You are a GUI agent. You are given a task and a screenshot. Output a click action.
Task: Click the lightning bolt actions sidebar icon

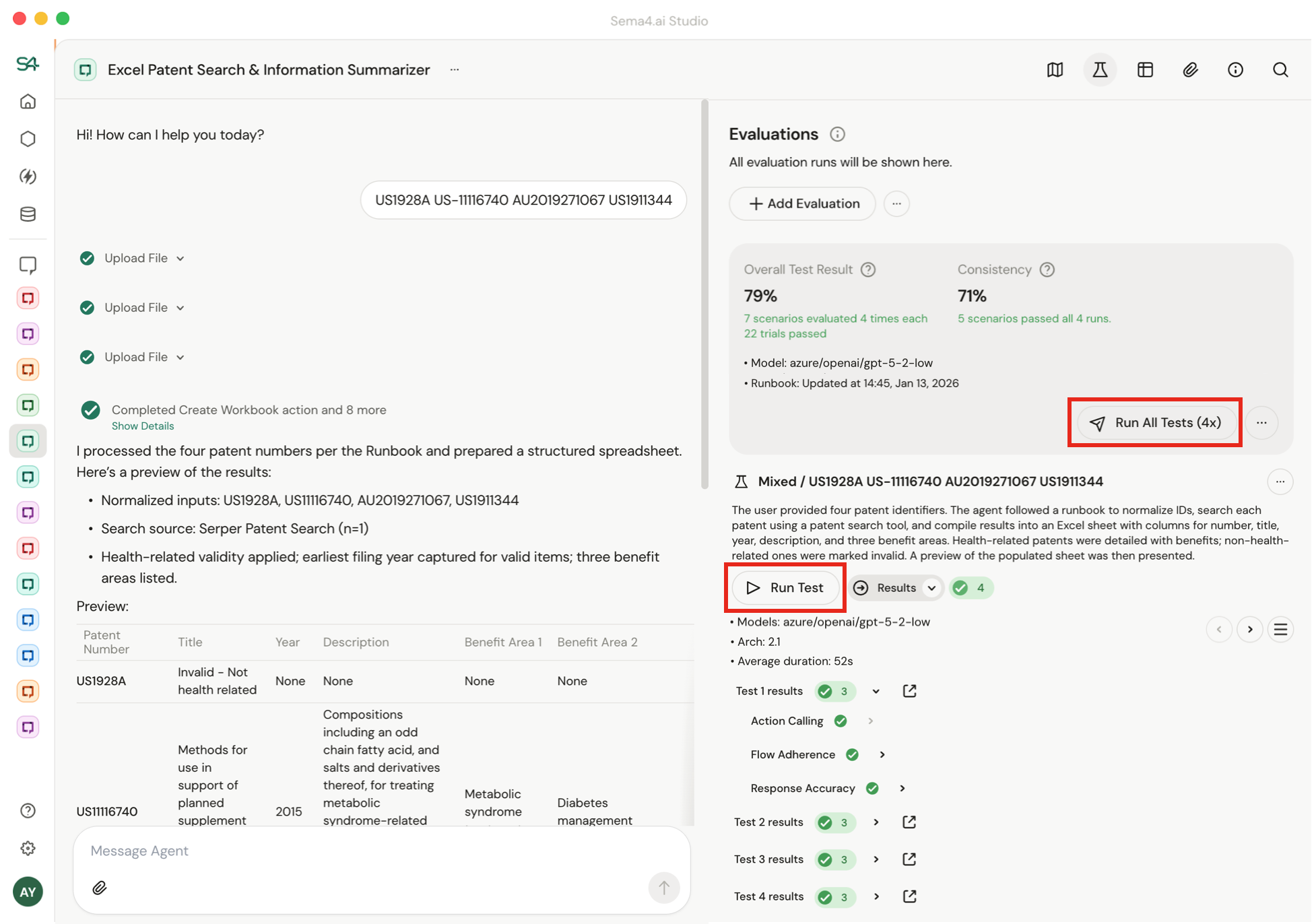(28, 176)
